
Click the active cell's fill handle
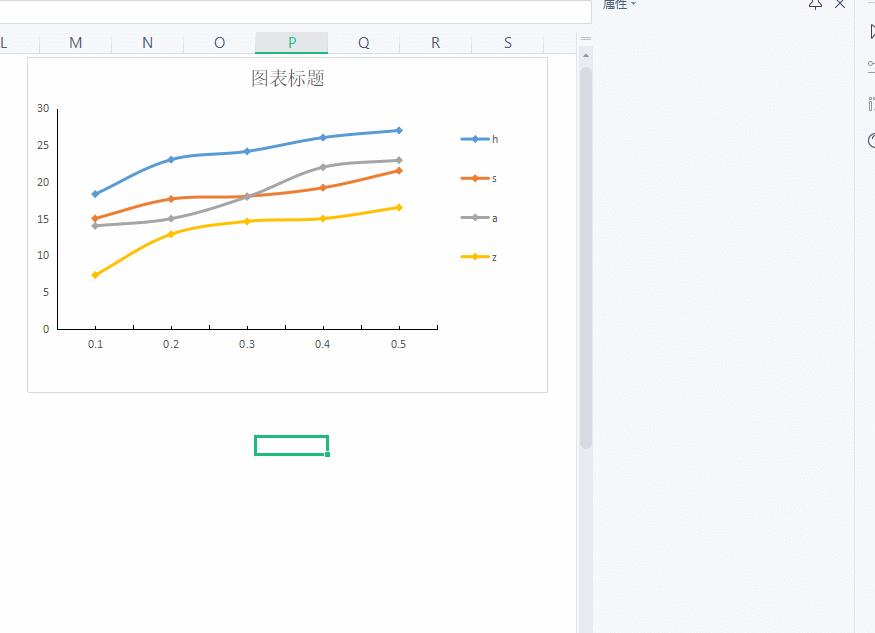[x=328, y=454]
